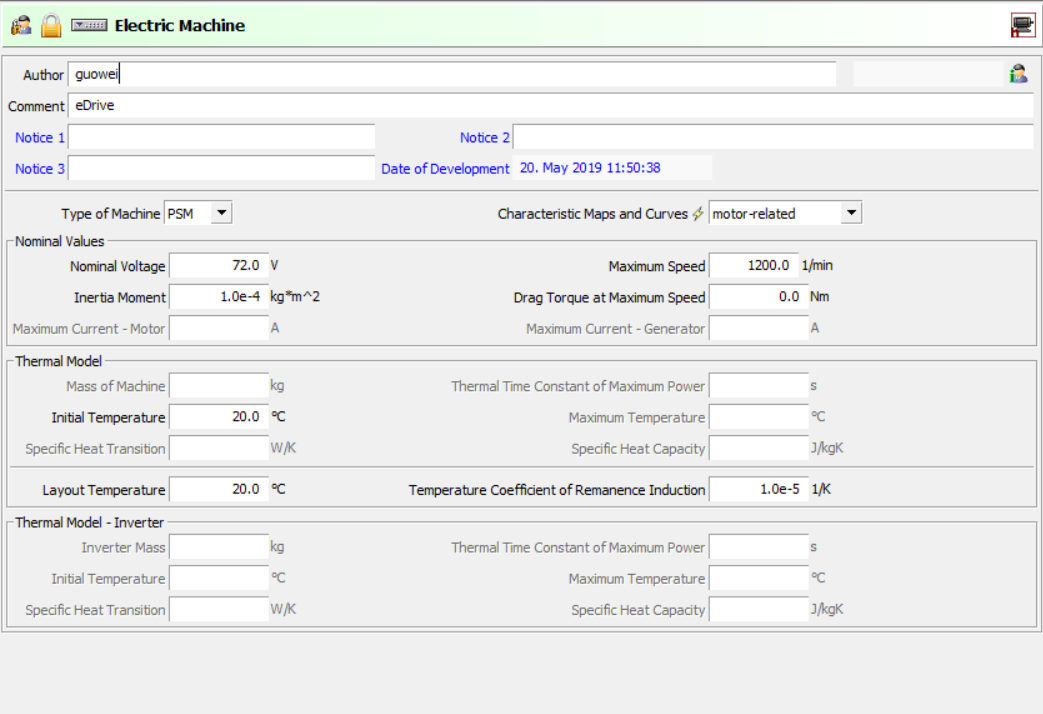Click the Maximum Speed value field
The height and width of the screenshot is (714, 1043).
point(753,266)
